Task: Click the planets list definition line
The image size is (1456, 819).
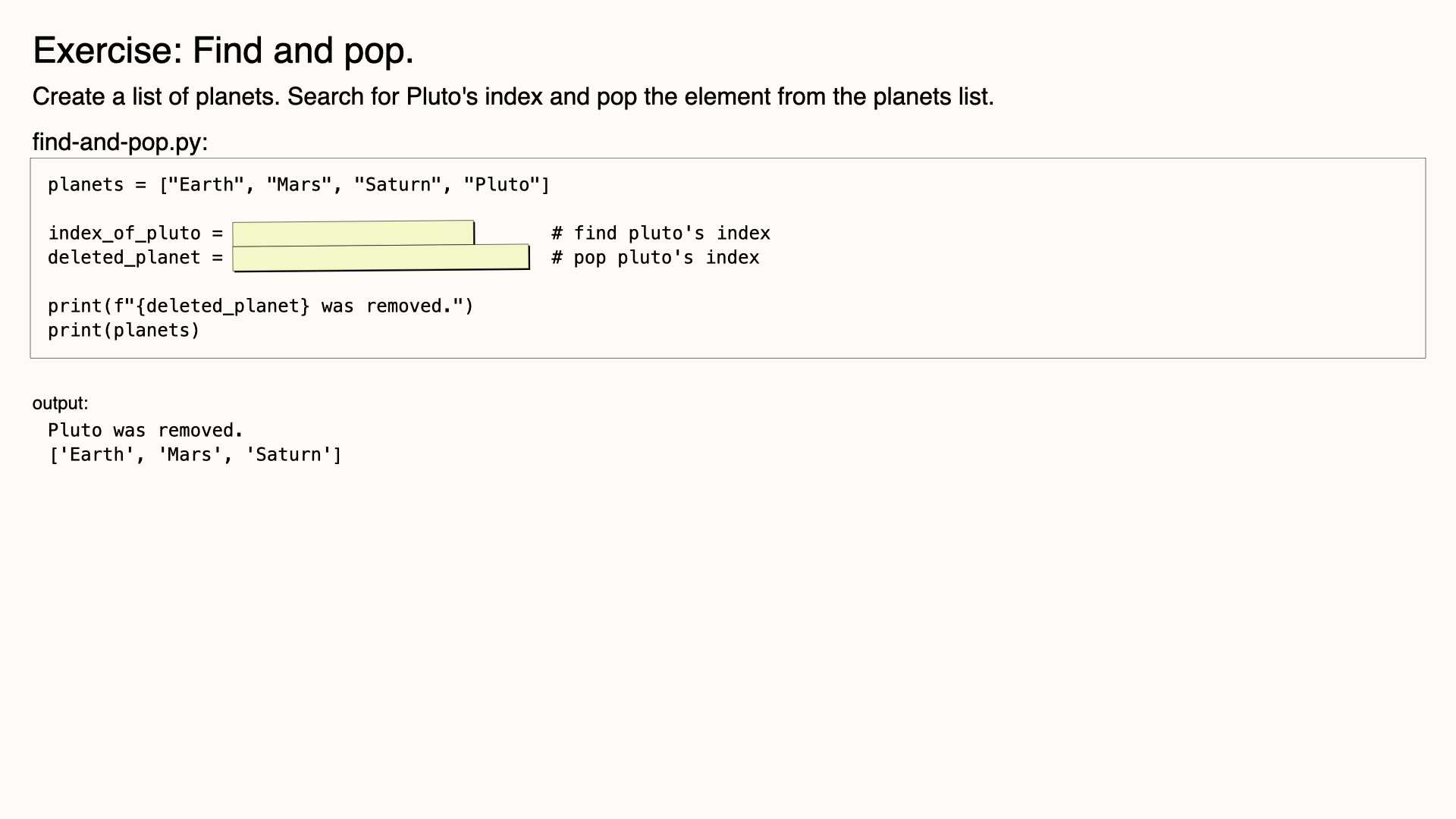Action: pyautogui.click(x=299, y=185)
